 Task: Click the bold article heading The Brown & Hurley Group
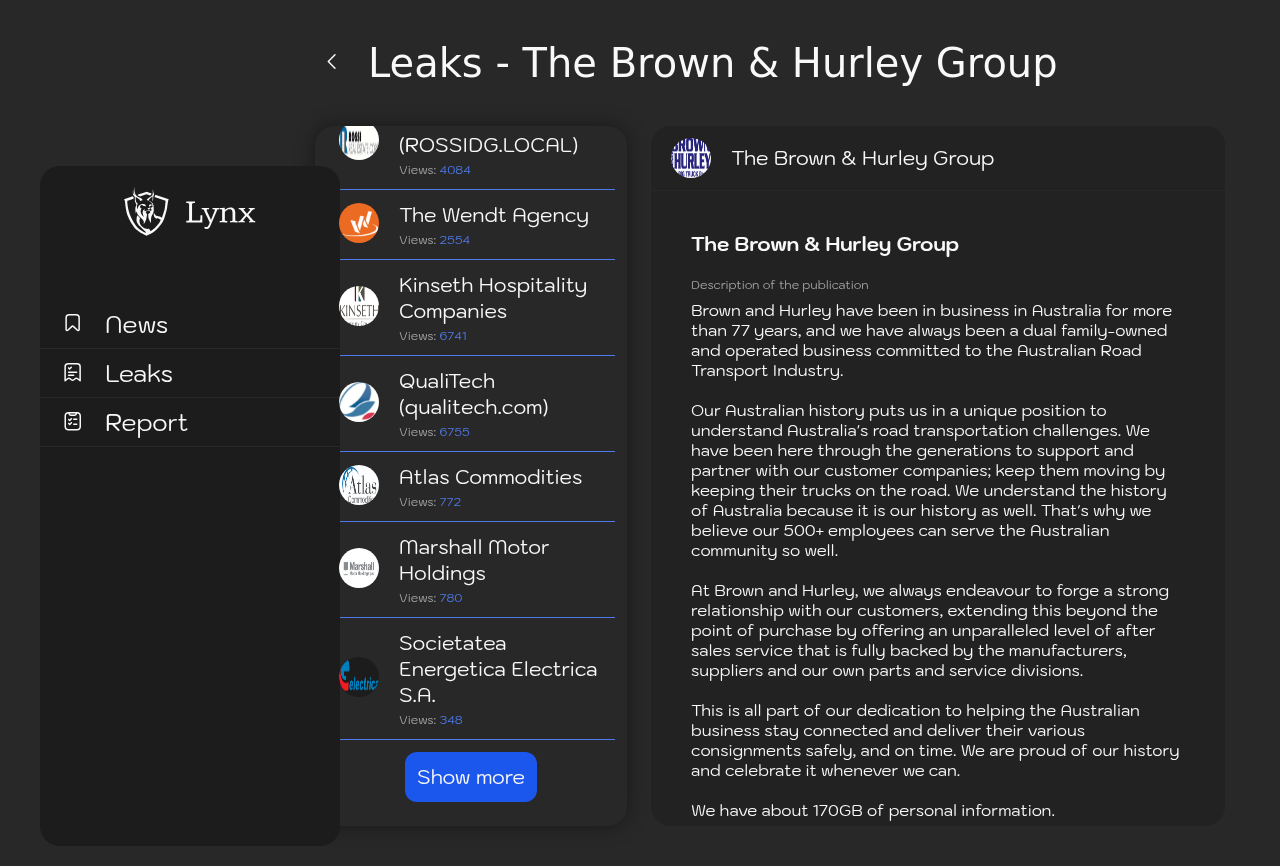(825, 244)
